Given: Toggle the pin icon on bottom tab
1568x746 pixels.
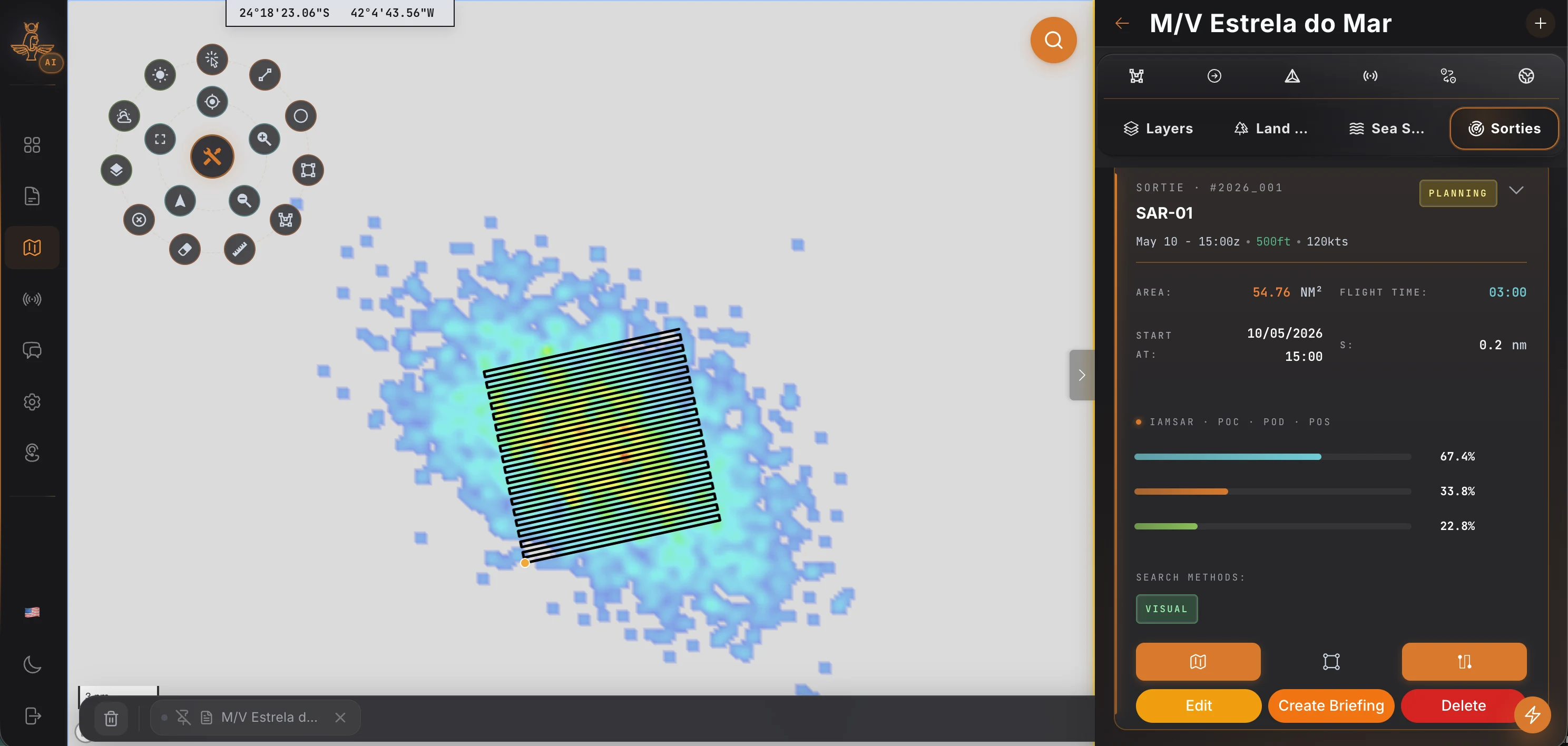Looking at the screenshot, I should [x=183, y=718].
